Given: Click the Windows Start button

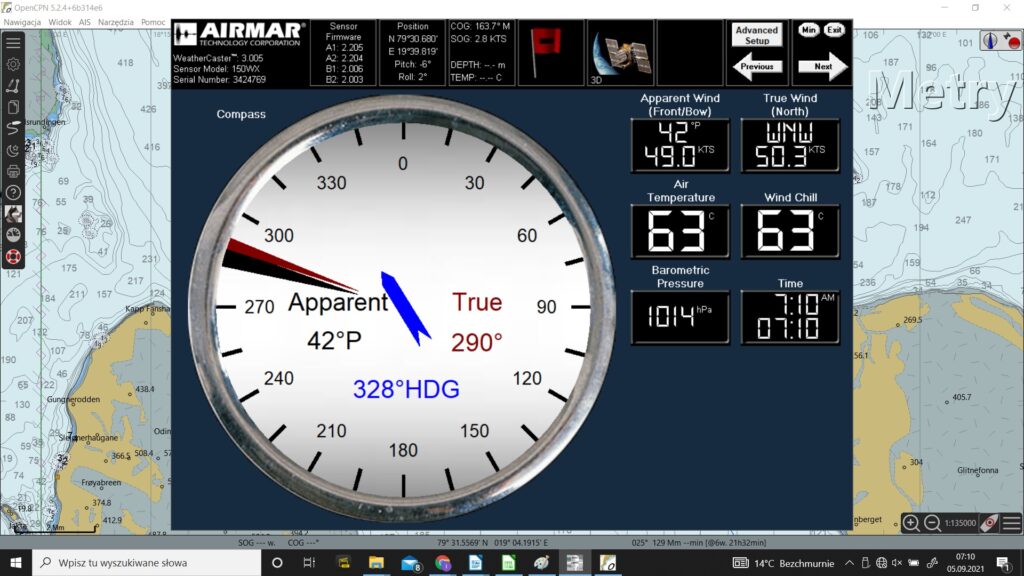Looking at the screenshot, I should pyautogui.click(x=16, y=562).
